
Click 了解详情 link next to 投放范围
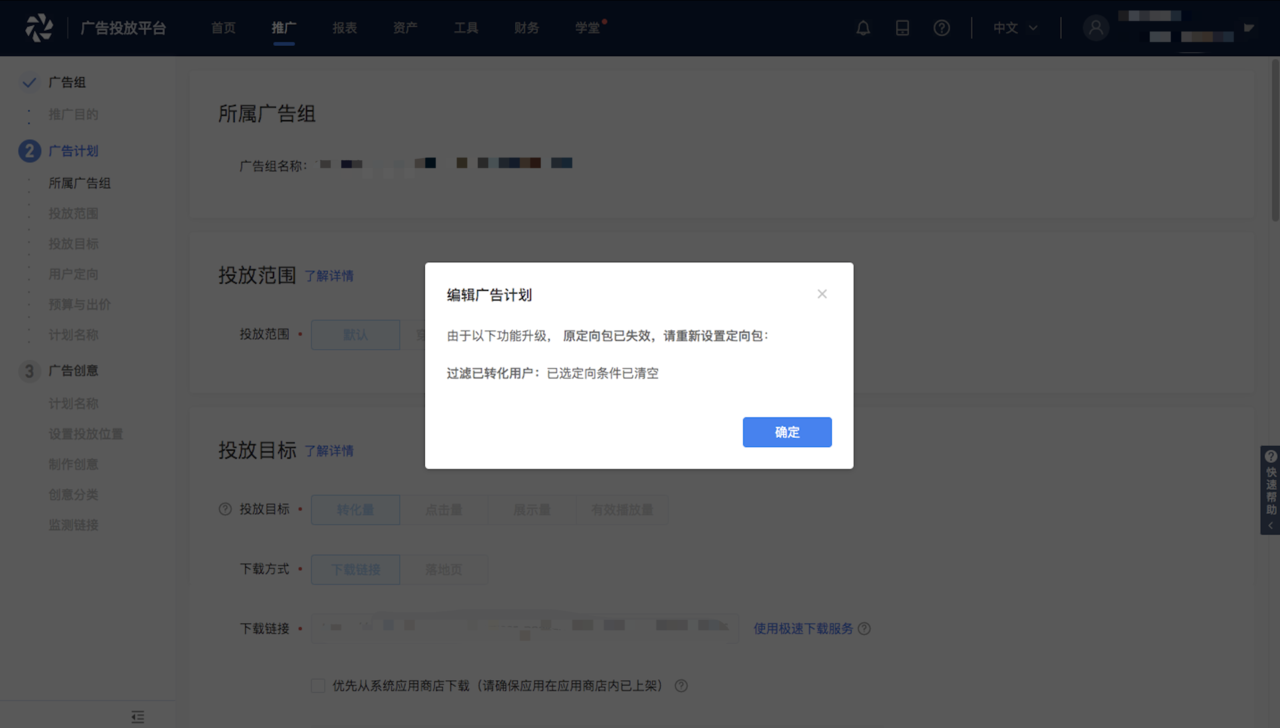point(329,276)
